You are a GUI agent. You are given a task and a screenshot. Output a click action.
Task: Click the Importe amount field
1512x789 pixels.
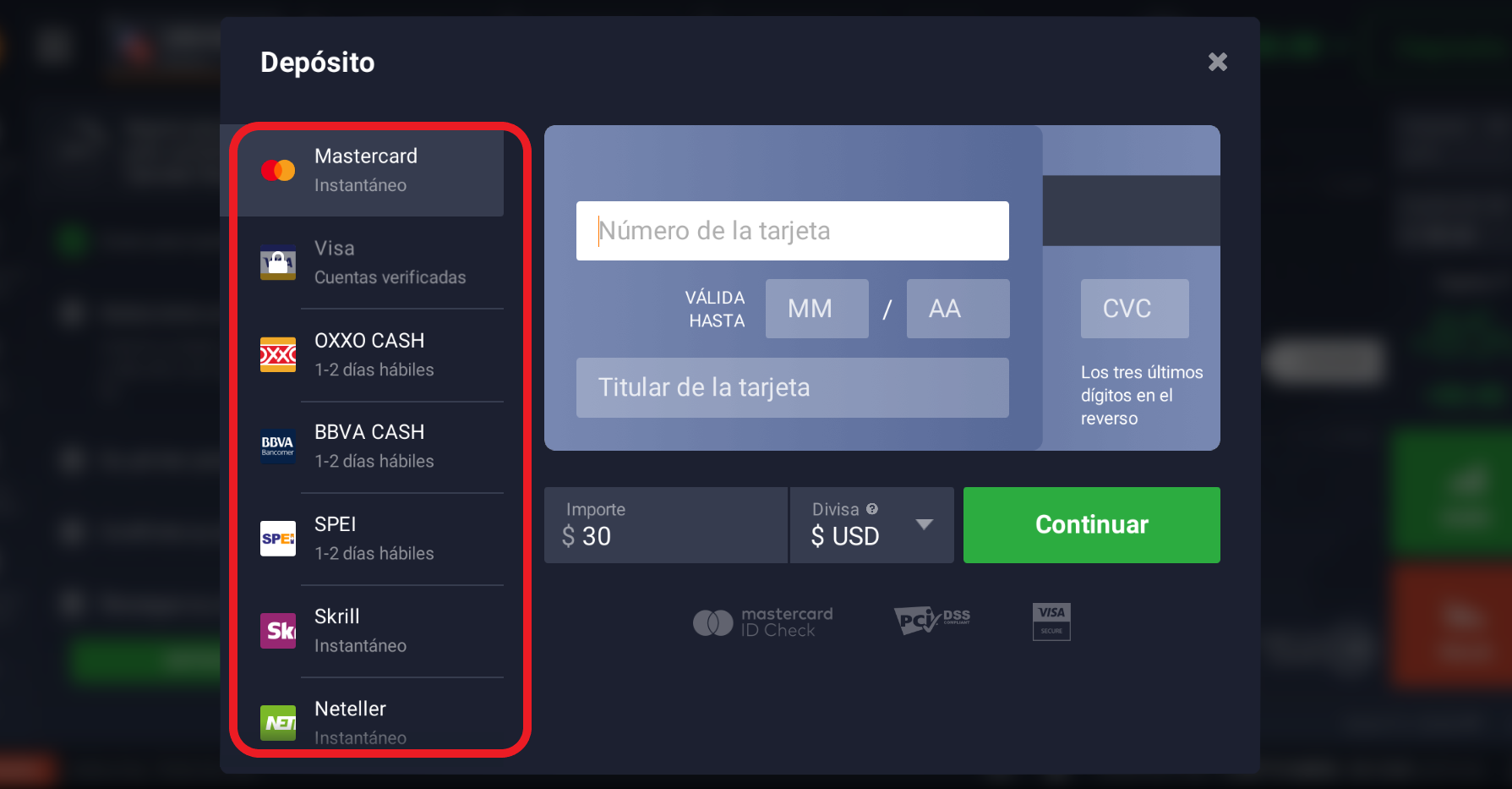tap(666, 525)
